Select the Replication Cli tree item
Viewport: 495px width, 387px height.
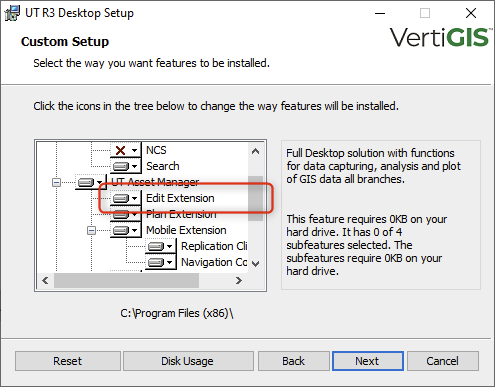[x=214, y=246]
